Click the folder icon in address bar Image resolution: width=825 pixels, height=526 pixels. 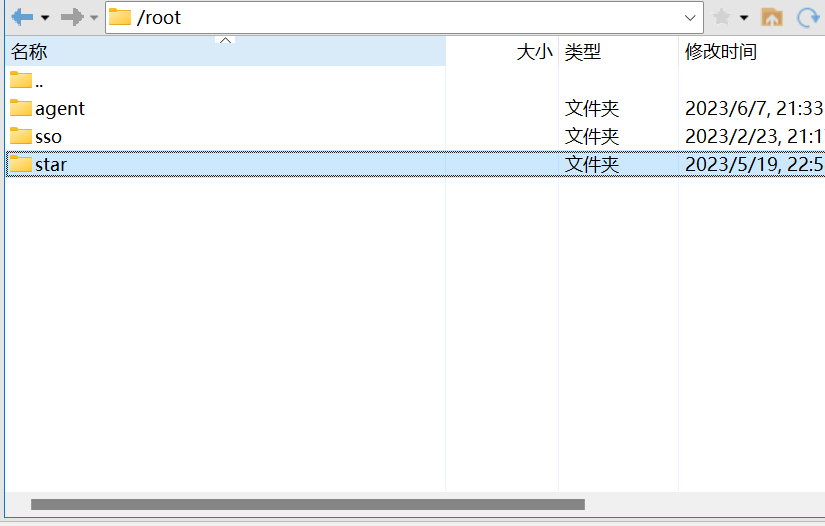tap(120, 17)
